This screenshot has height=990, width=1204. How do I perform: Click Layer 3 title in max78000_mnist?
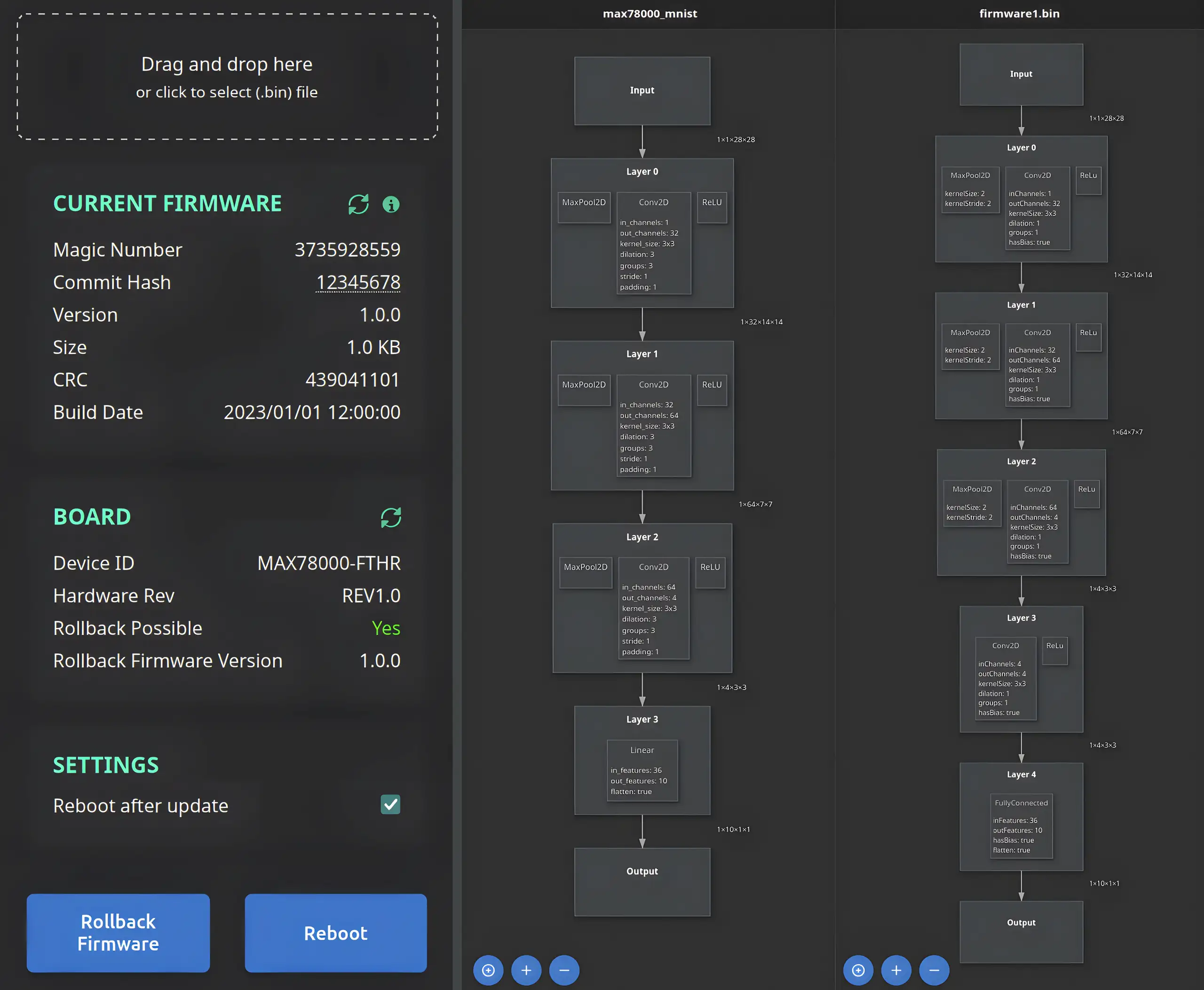(x=642, y=720)
